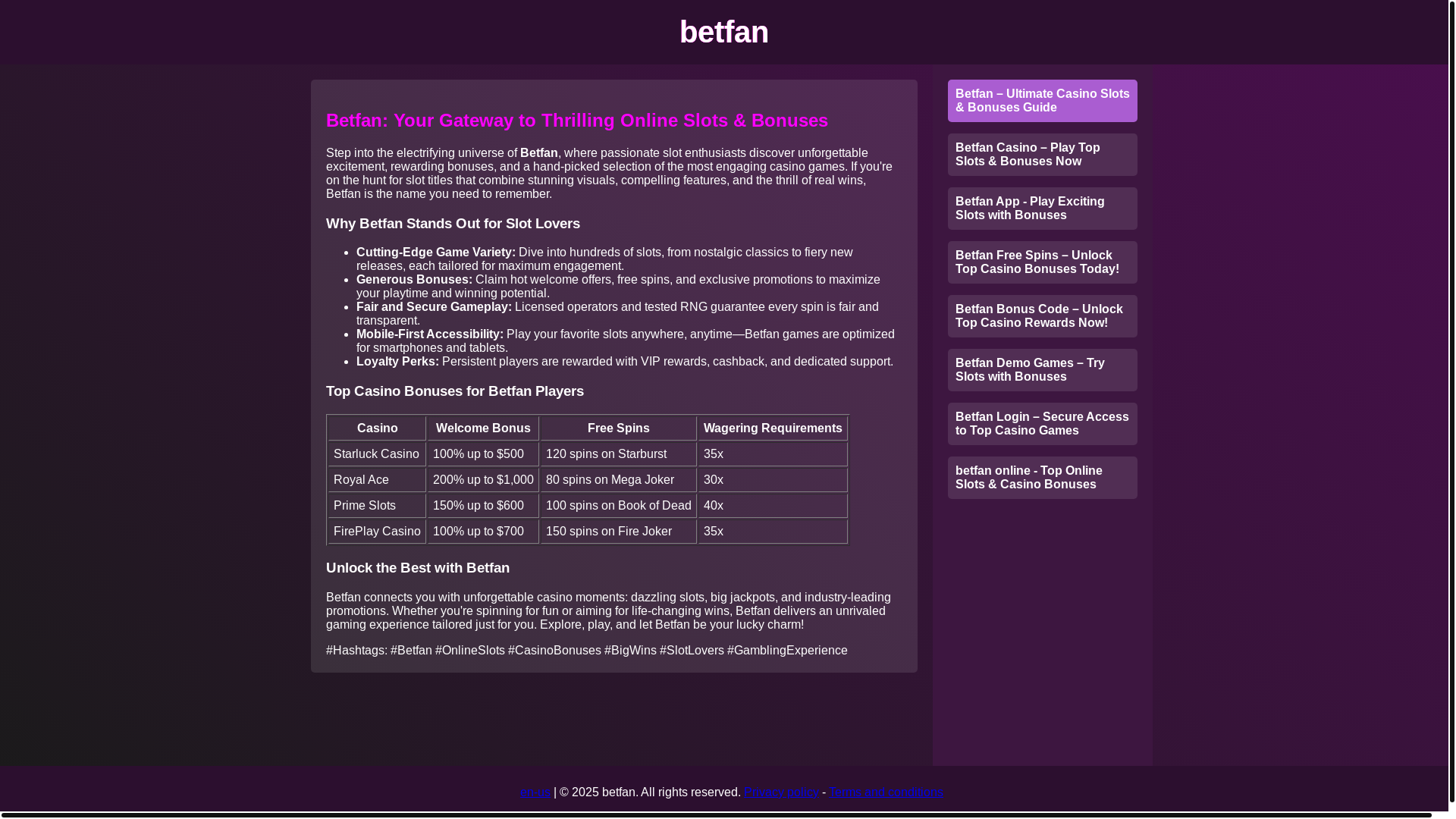1456x819 pixels.
Task: Open Betfan Demo Games sidebar link
Action: 1042,370
